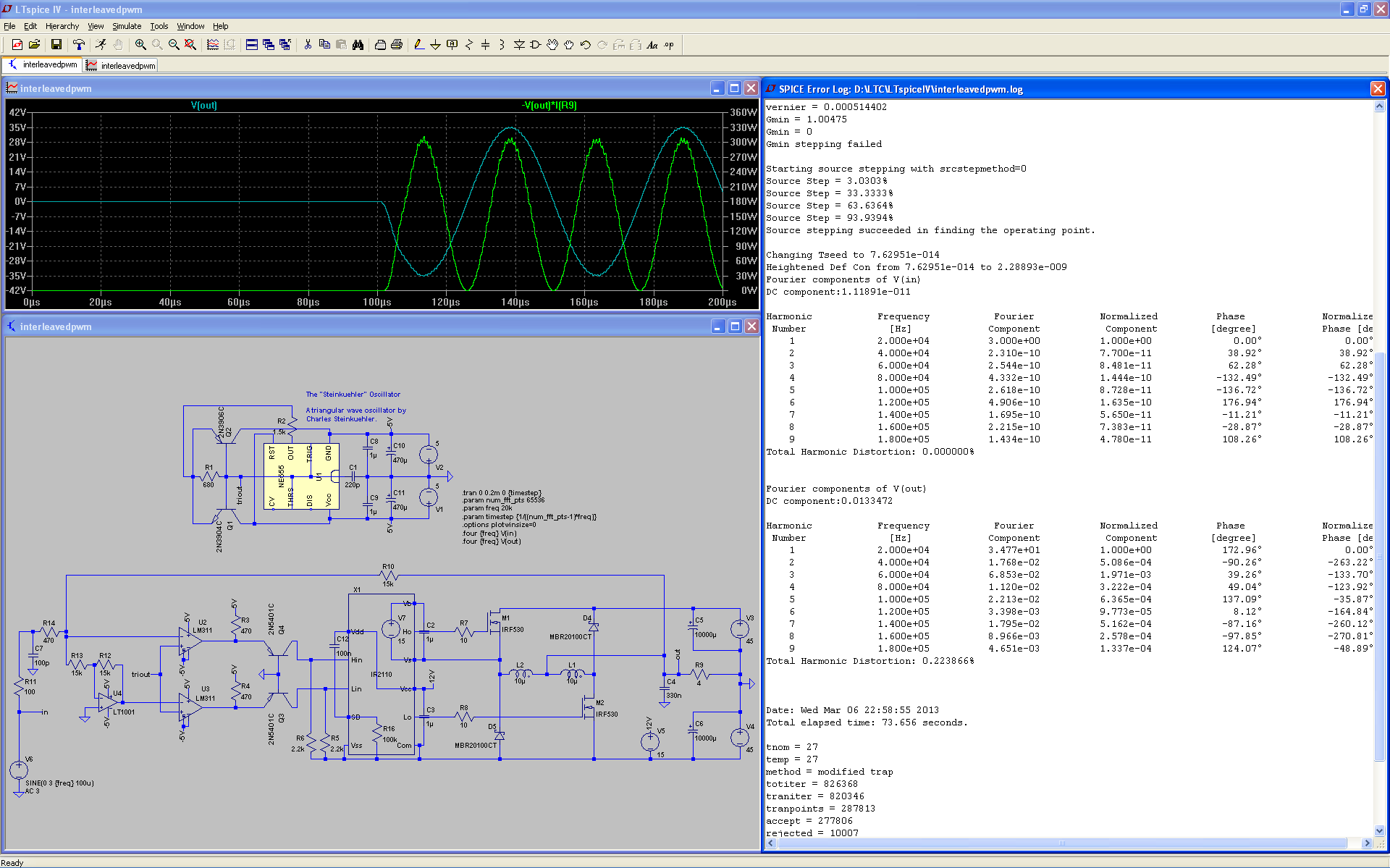
Task: Switch to the interleavedpwm schematic tab
Action: [43, 64]
